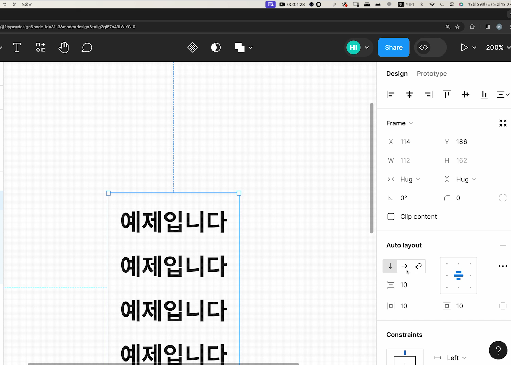The height and width of the screenshot is (365, 511).
Task: Select the first 예제입니다 text layer
Action: click(x=174, y=222)
